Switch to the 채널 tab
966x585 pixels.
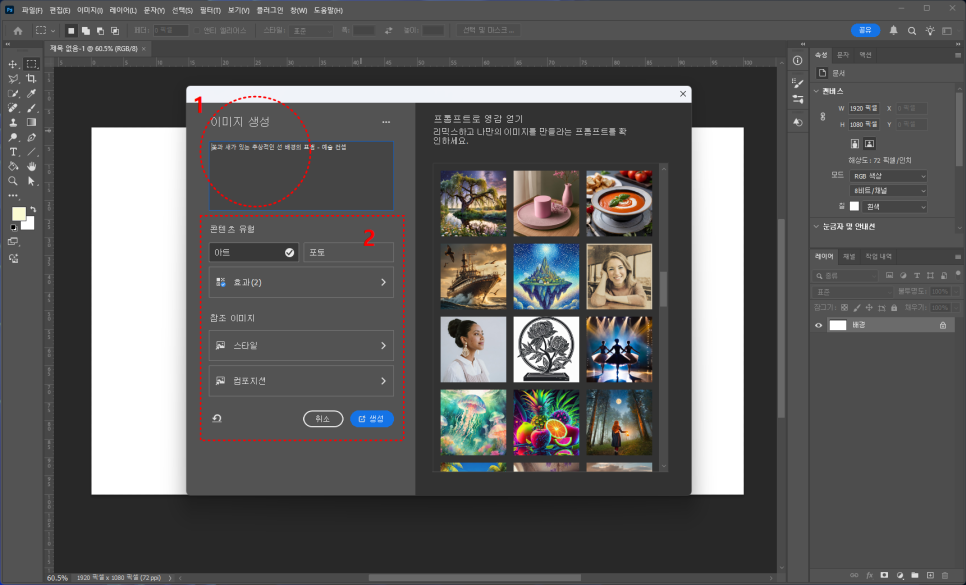[849, 256]
